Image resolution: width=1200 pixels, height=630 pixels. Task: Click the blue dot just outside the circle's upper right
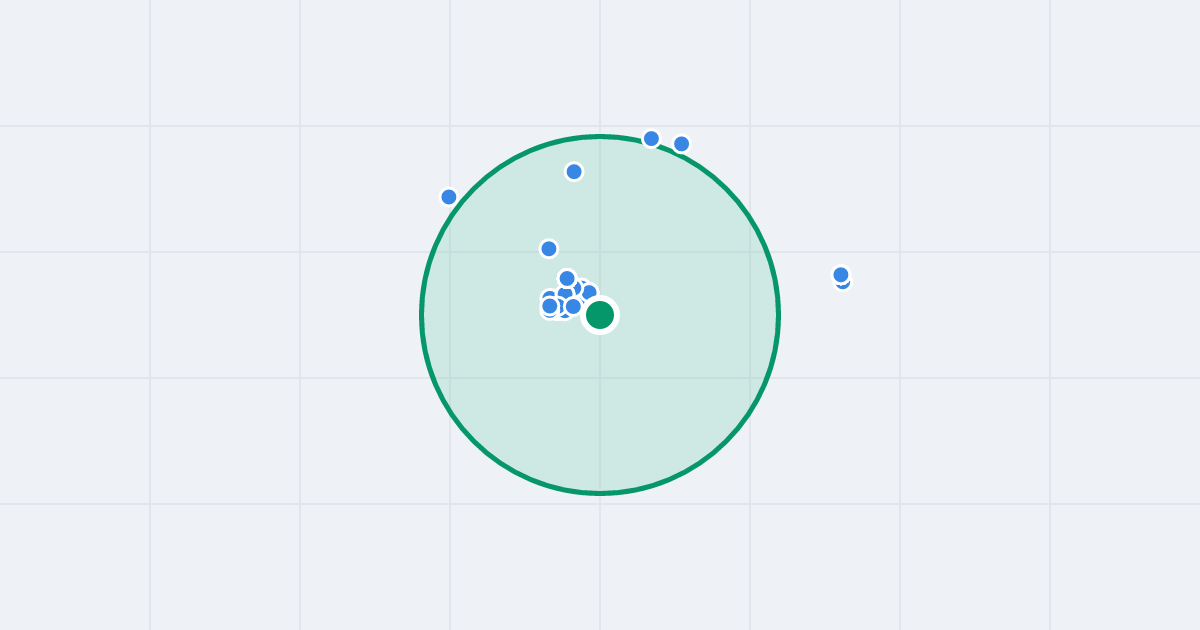pyautogui.click(x=681, y=144)
